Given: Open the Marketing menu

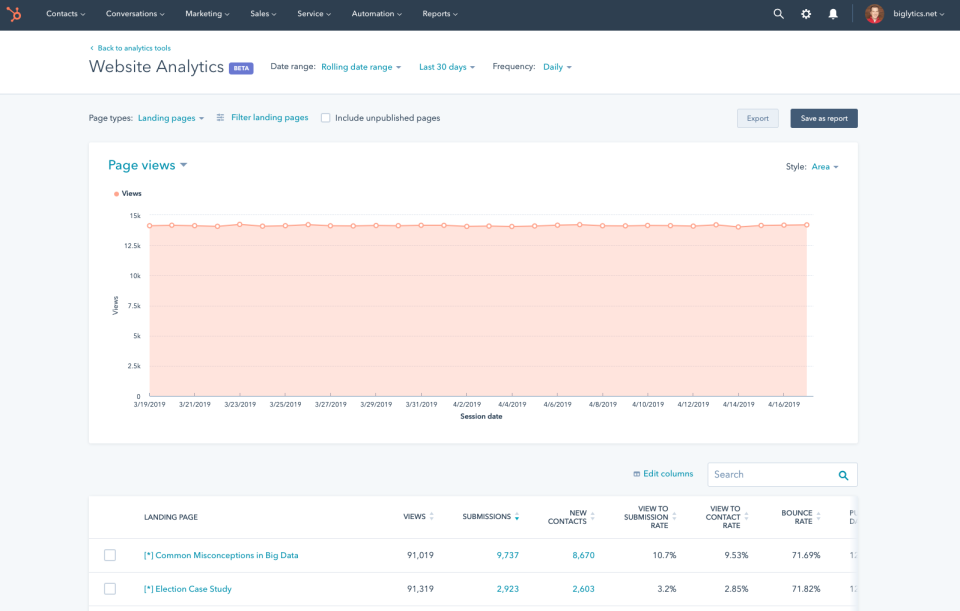Looking at the screenshot, I should pyautogui.click(x=206, y=13).
